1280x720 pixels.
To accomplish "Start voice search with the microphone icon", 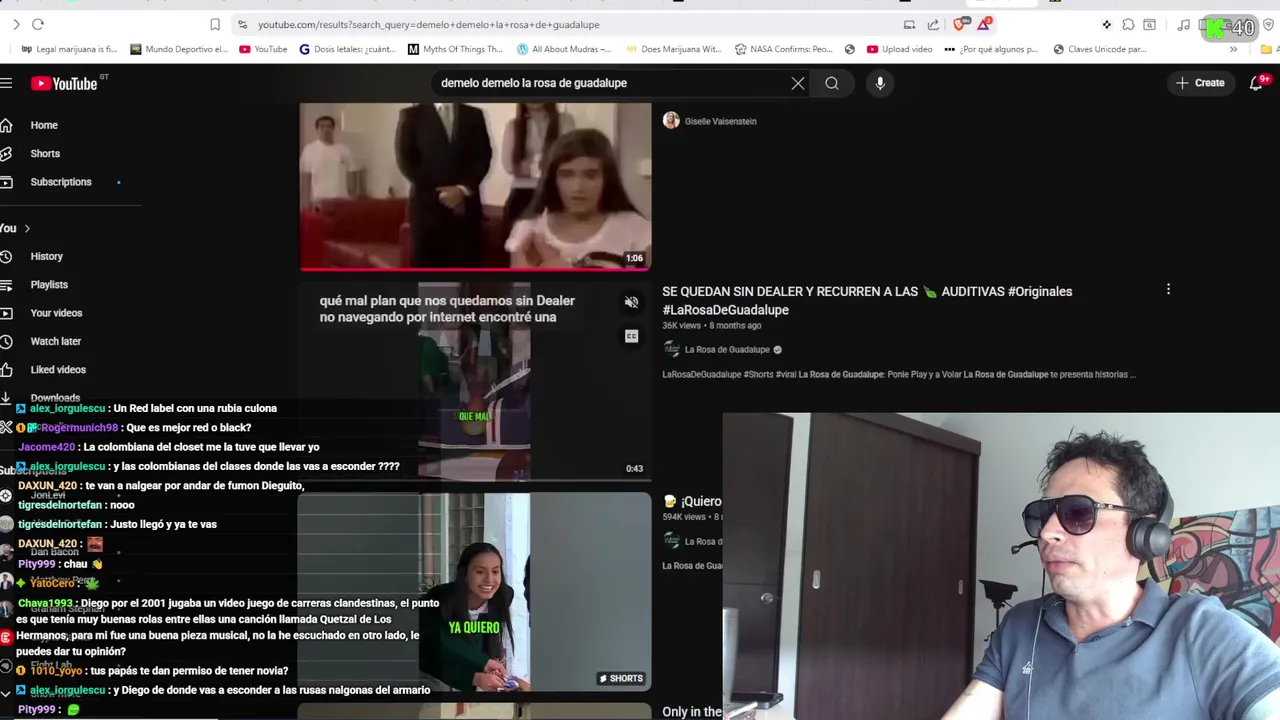I will point(880,83).
